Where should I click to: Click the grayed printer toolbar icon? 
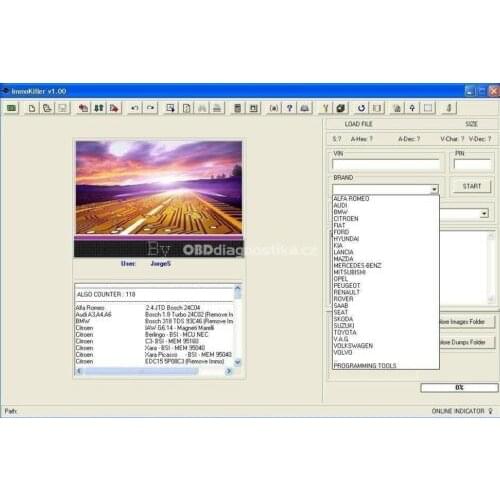click(x=217, y=108)
